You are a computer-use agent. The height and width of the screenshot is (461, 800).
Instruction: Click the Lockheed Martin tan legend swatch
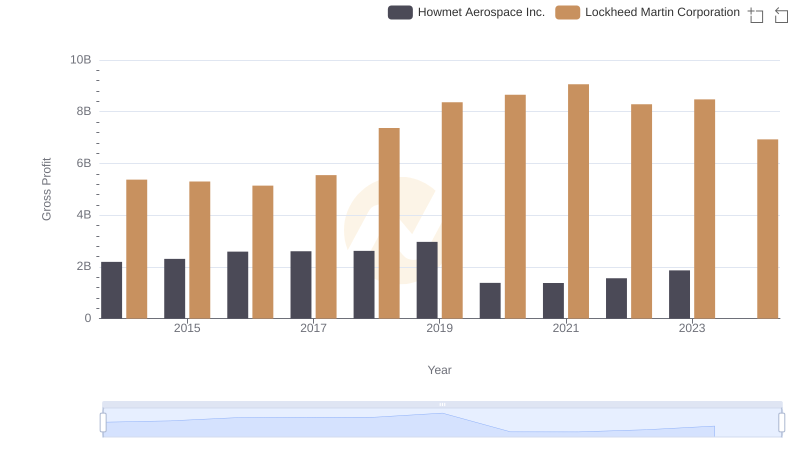[x=567, y=12]
